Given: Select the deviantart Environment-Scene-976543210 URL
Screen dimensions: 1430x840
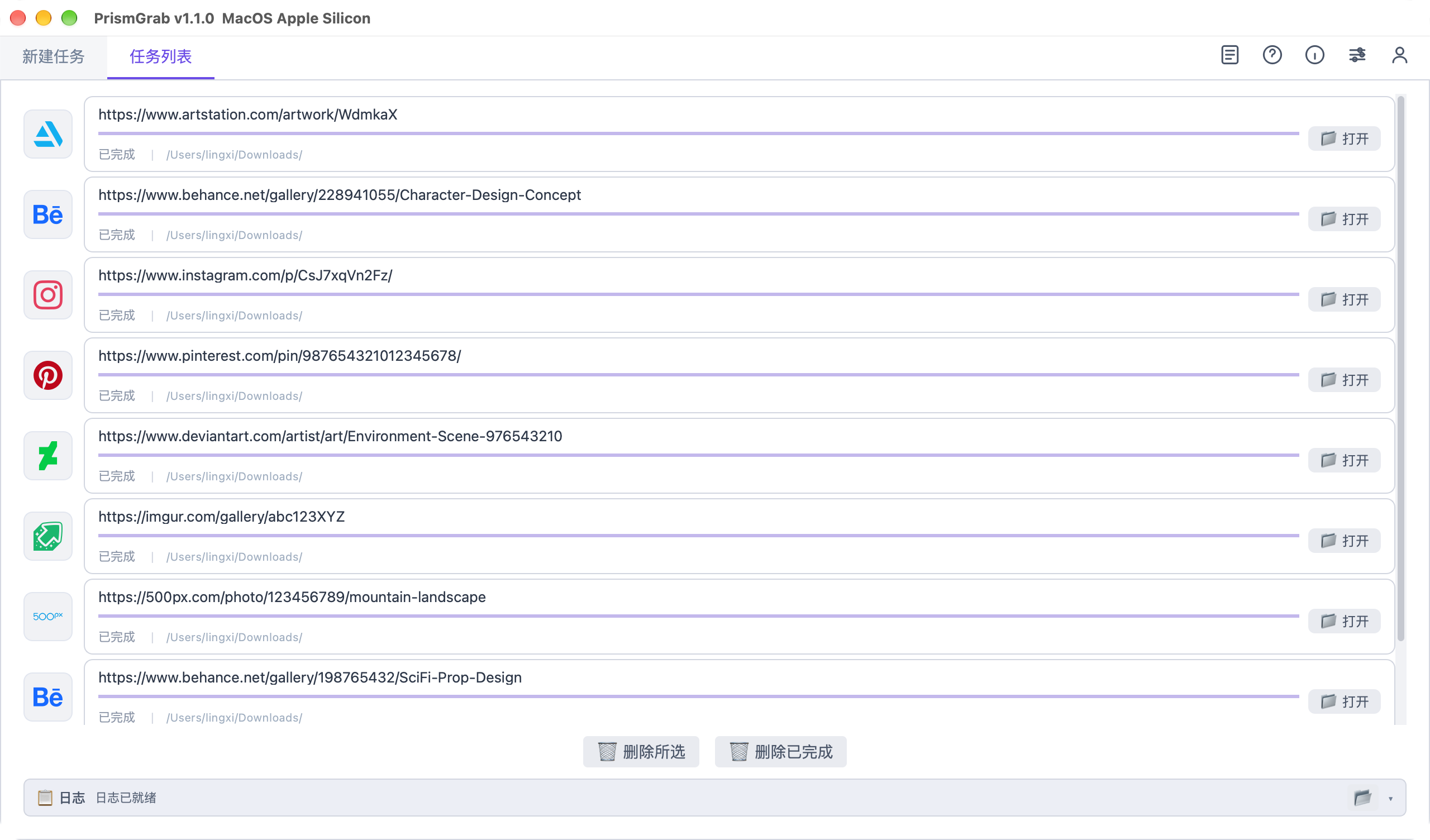Looking at the screenshot, I should pos(330,436).
